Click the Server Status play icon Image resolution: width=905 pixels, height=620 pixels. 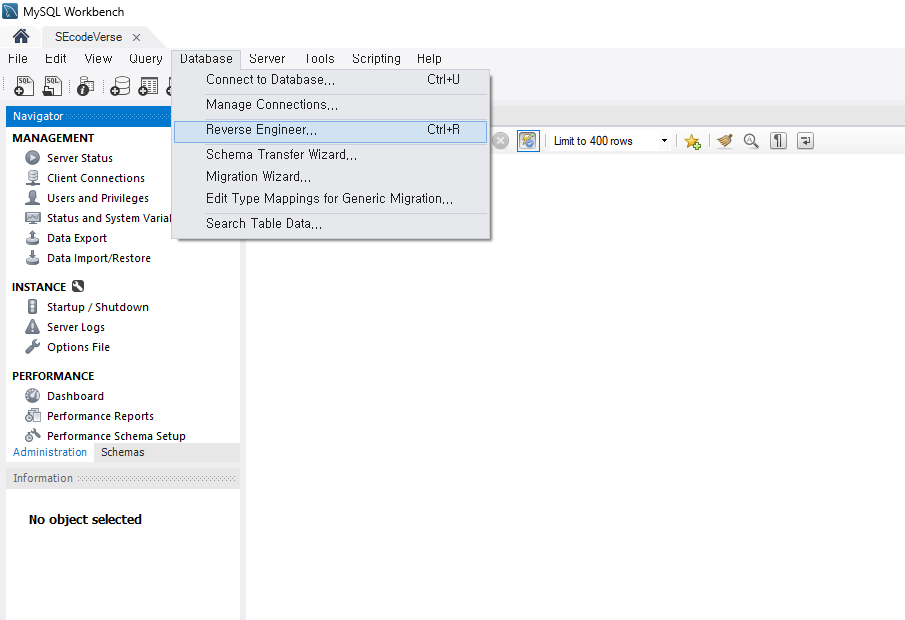pyautogui.click(x=32, y=158)
